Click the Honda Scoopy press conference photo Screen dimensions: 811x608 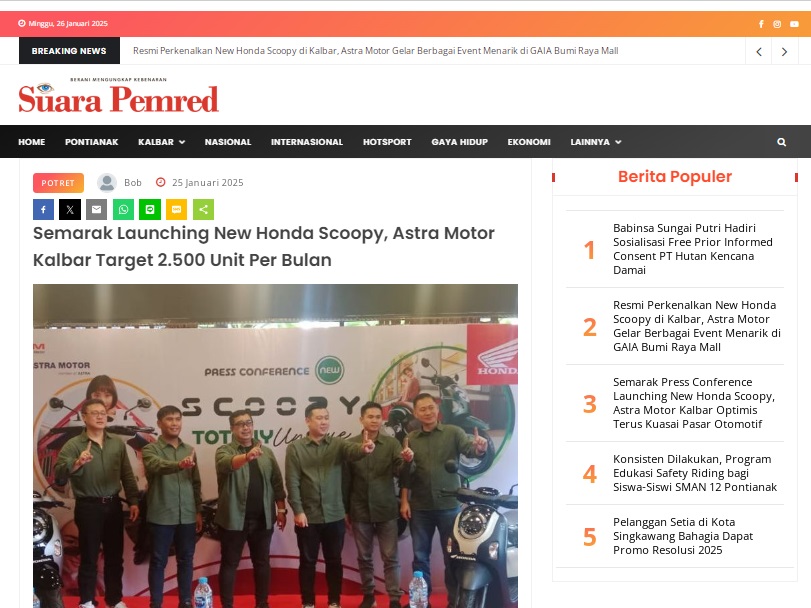(275, 446)
